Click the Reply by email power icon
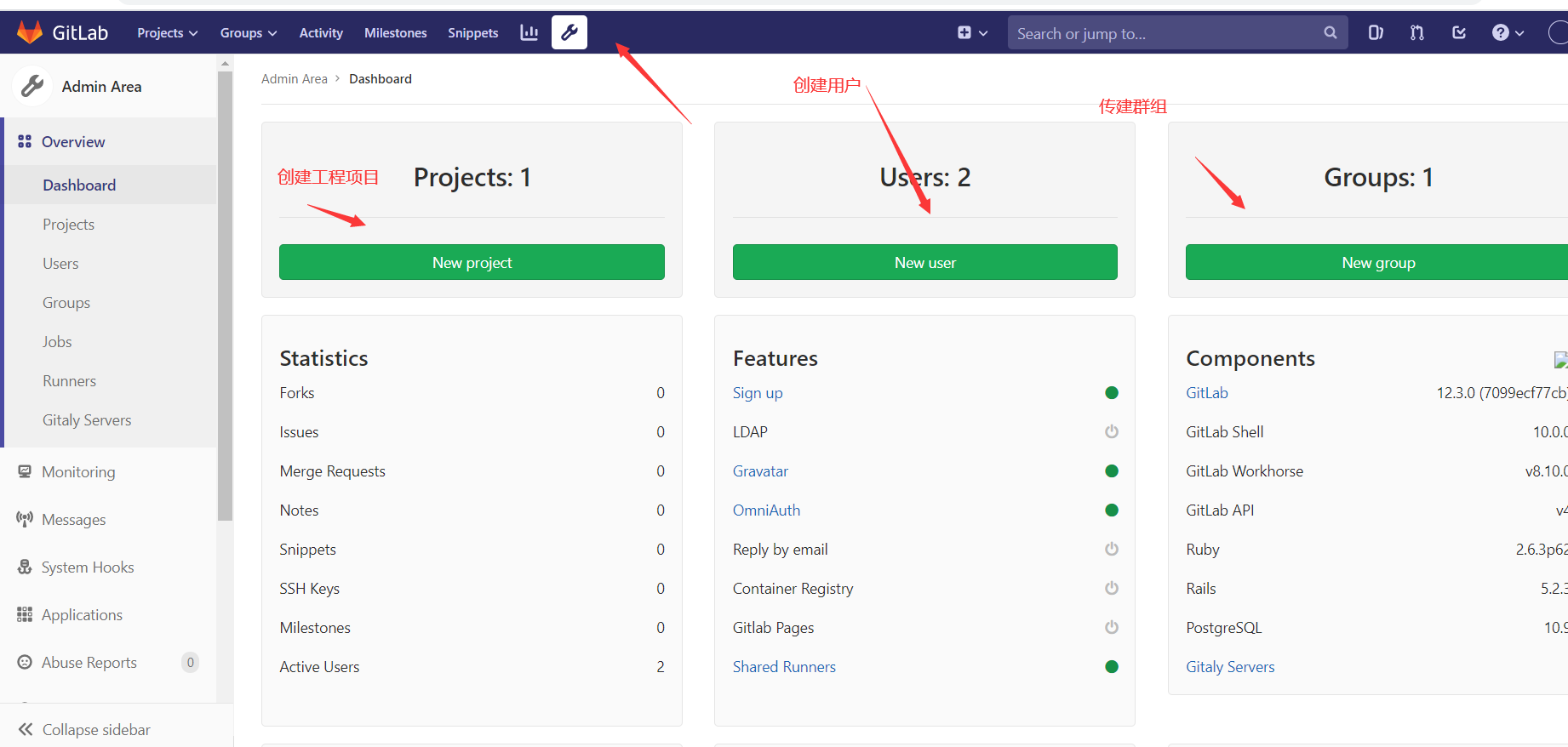This screenshot has width=1568, height=747. tap(1112, 549)
